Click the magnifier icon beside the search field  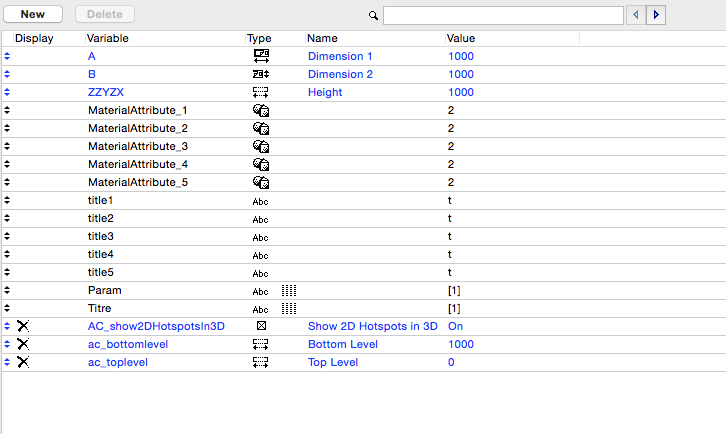click(x=374, y=16)
